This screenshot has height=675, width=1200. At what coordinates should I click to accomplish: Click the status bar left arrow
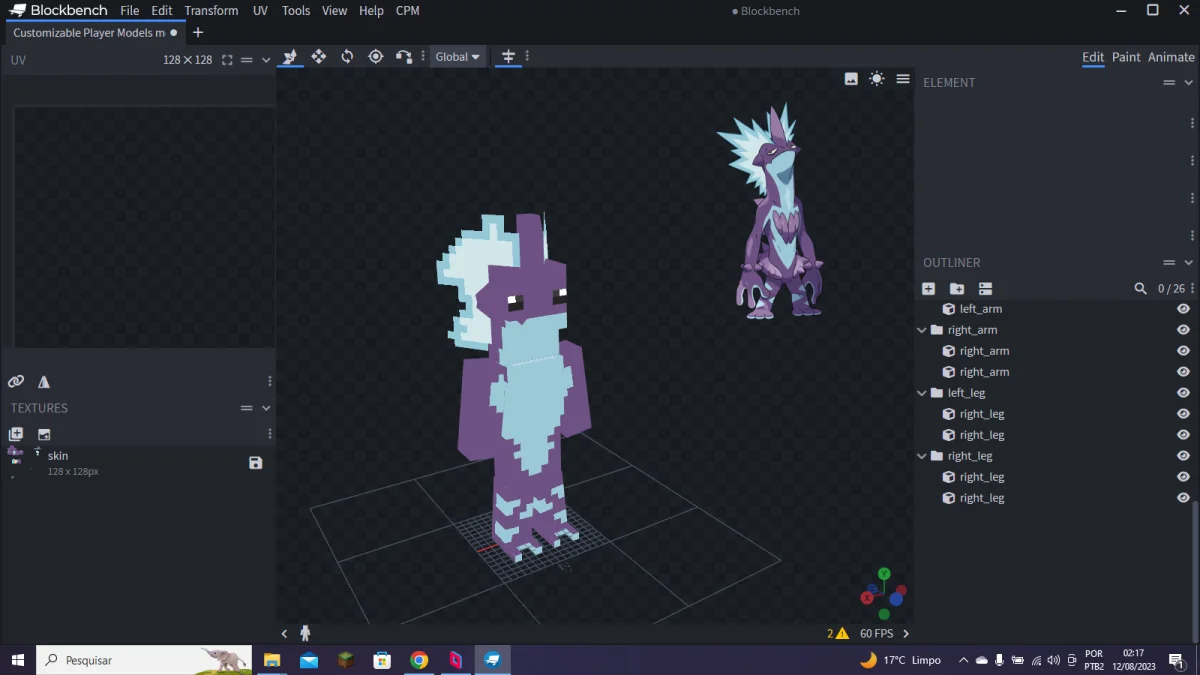(x=284, y=633)
